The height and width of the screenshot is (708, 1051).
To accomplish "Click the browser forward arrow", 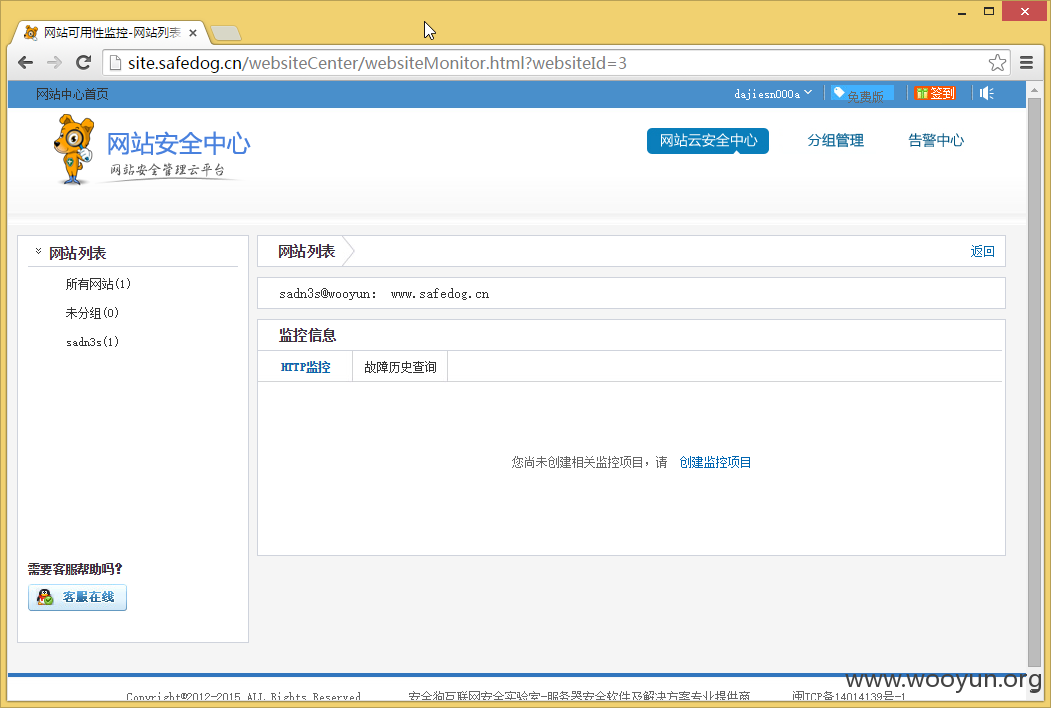I will [54, 63].
